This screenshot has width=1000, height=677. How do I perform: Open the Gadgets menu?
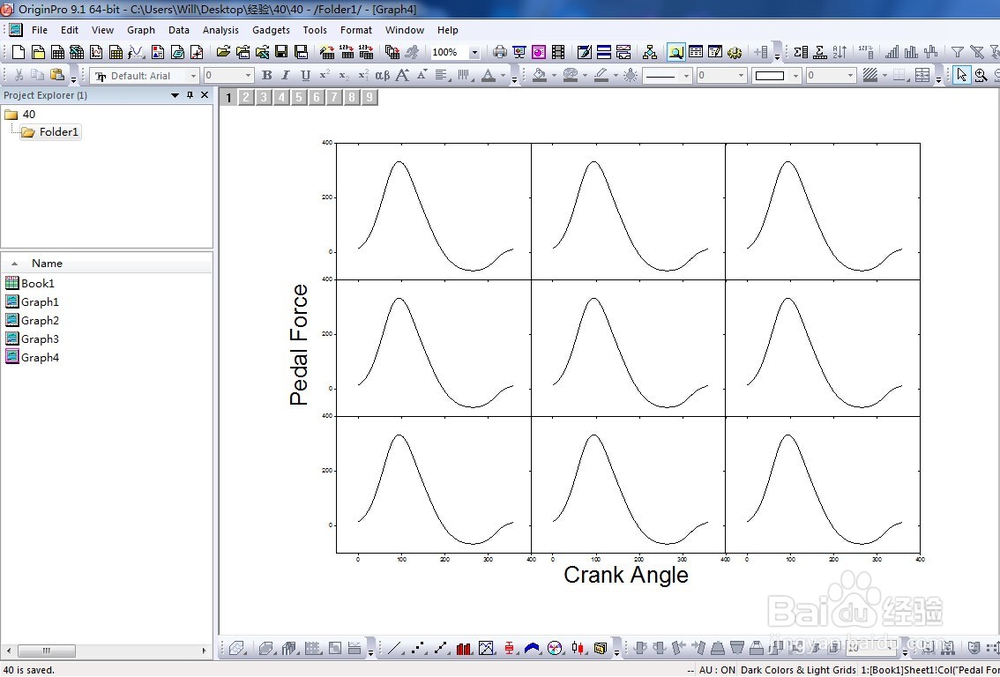point(271,30)
